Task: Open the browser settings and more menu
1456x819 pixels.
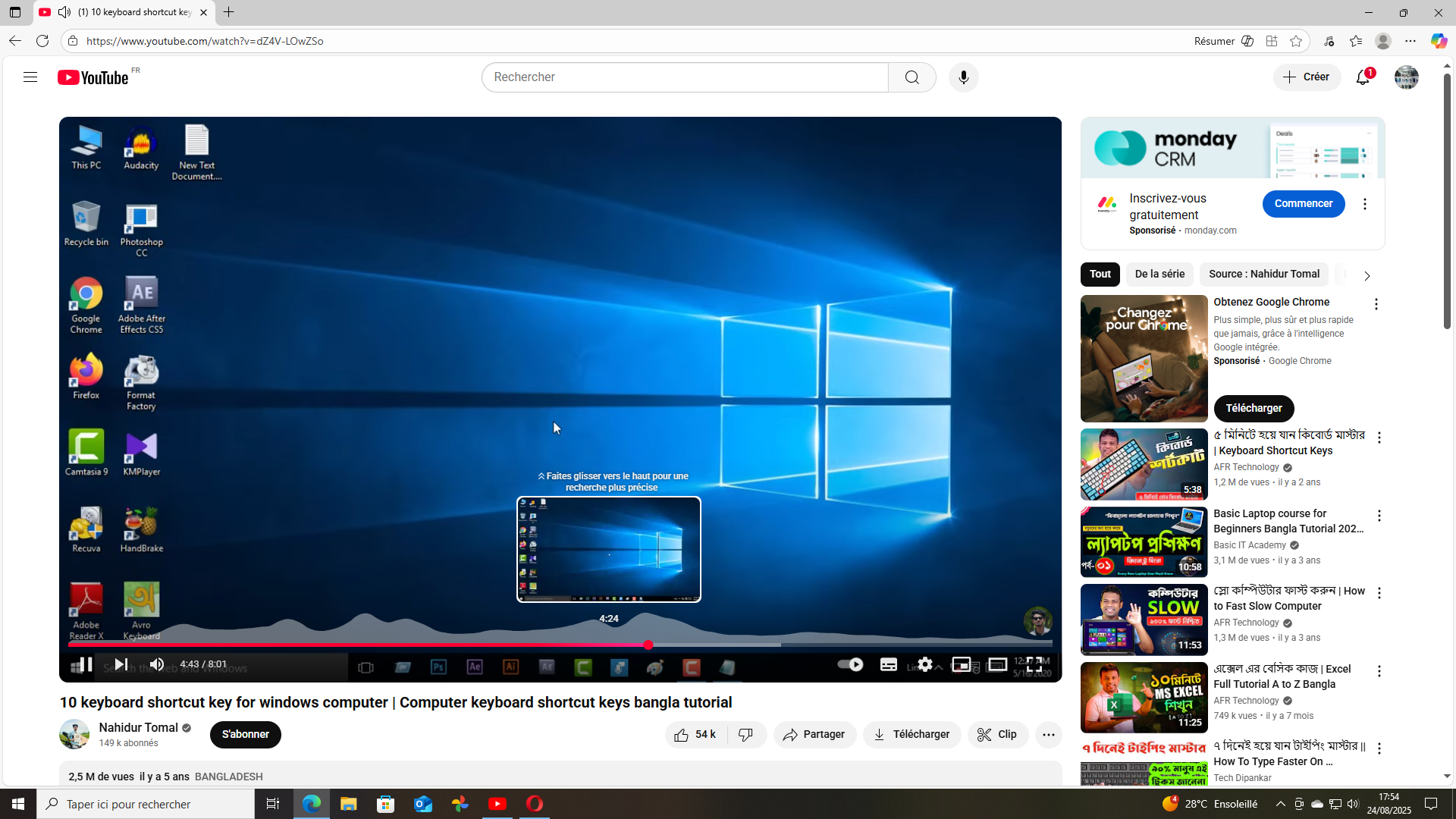Action: [1410, 41]
